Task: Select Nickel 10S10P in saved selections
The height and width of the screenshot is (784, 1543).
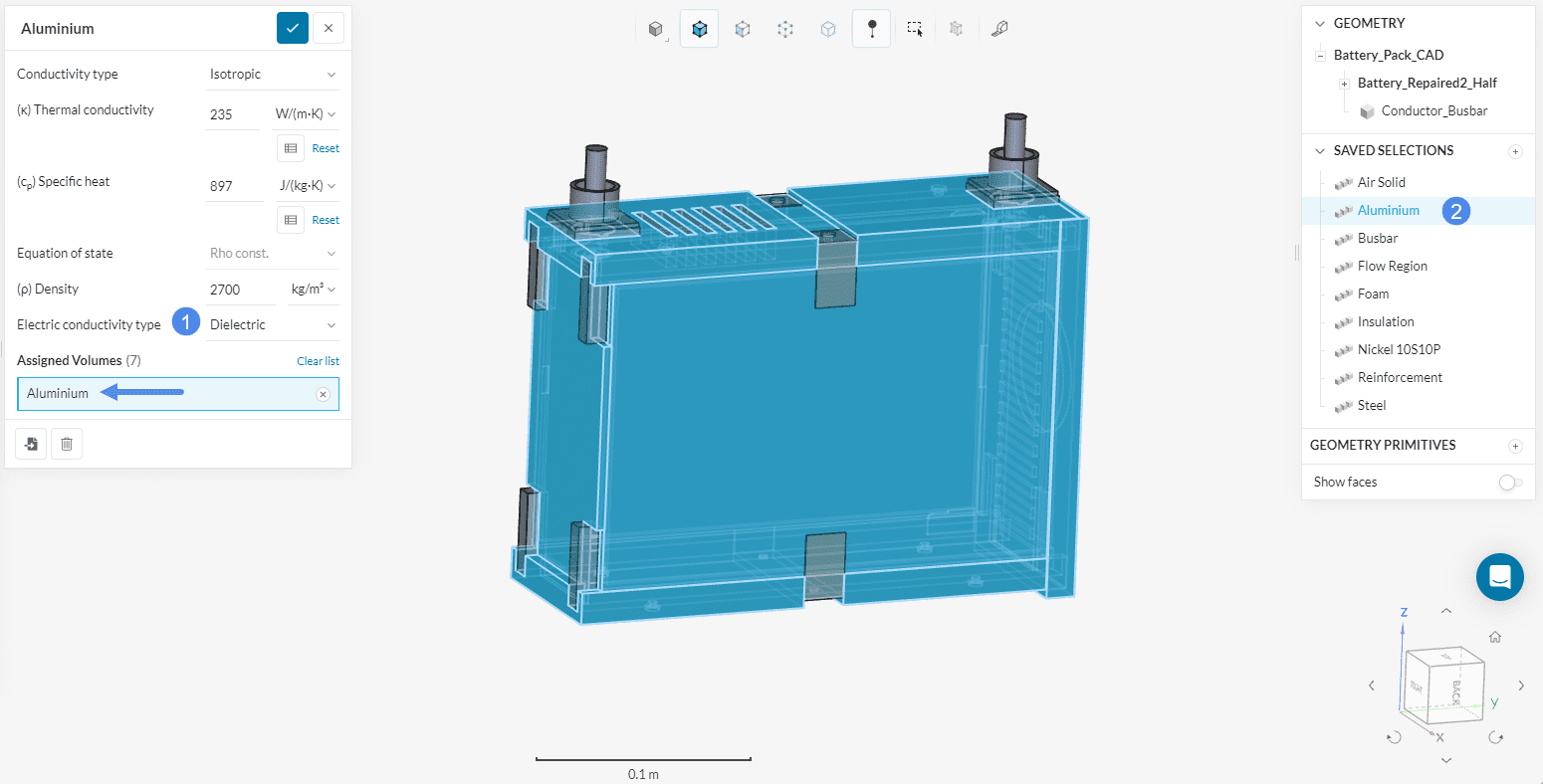Action: [1399, 350]
